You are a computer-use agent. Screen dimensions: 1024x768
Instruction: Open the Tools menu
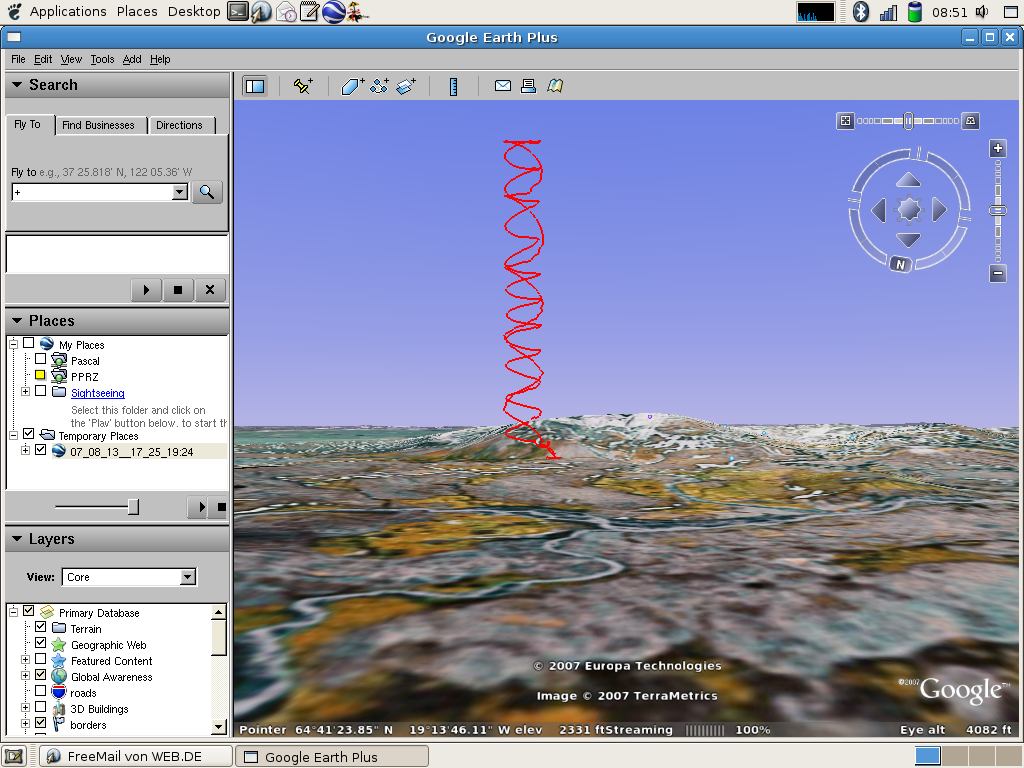[103, 59]
